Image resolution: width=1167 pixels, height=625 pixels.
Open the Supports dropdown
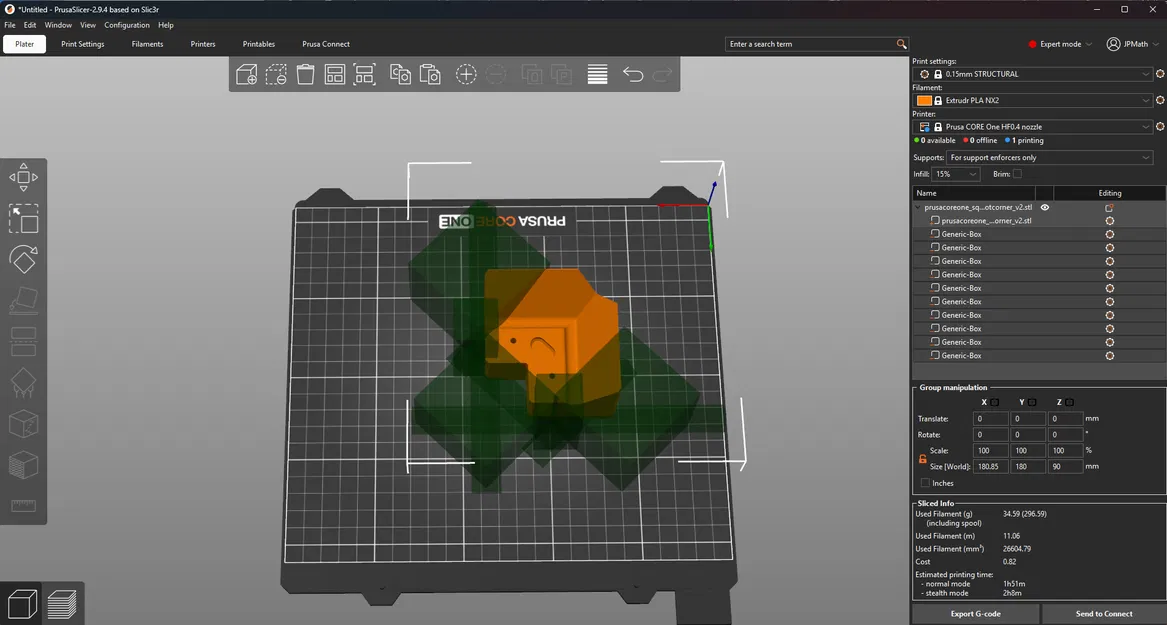tap(1049, 158)
